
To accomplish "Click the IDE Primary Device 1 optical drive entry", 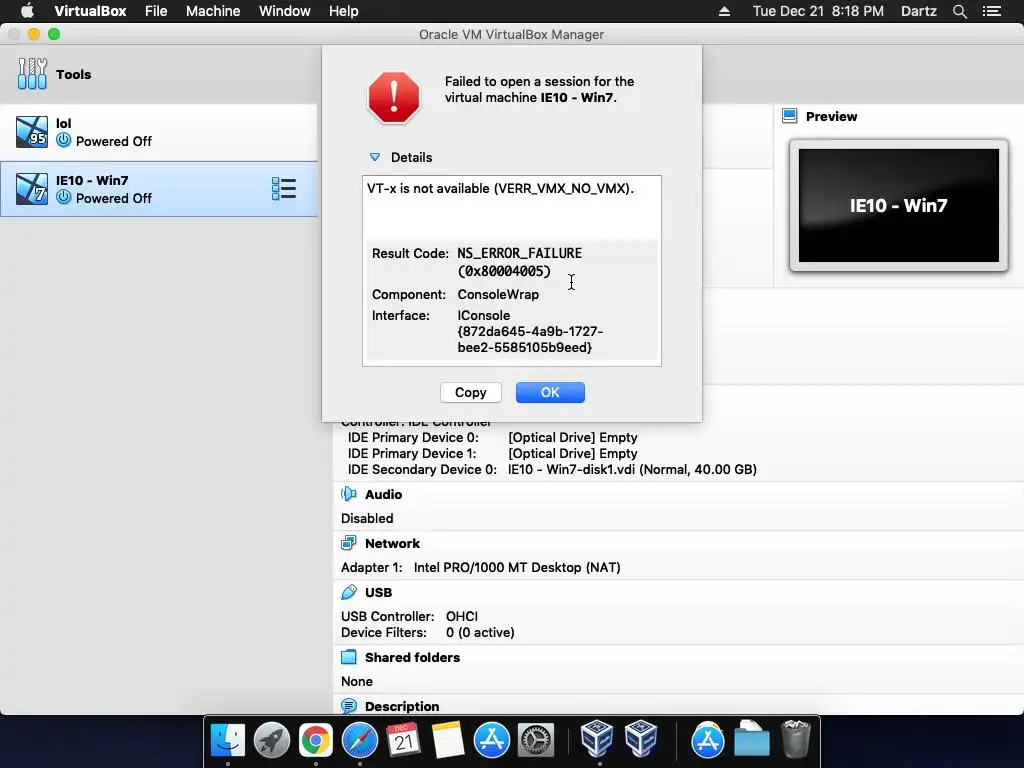I will (x=573, y=453).
